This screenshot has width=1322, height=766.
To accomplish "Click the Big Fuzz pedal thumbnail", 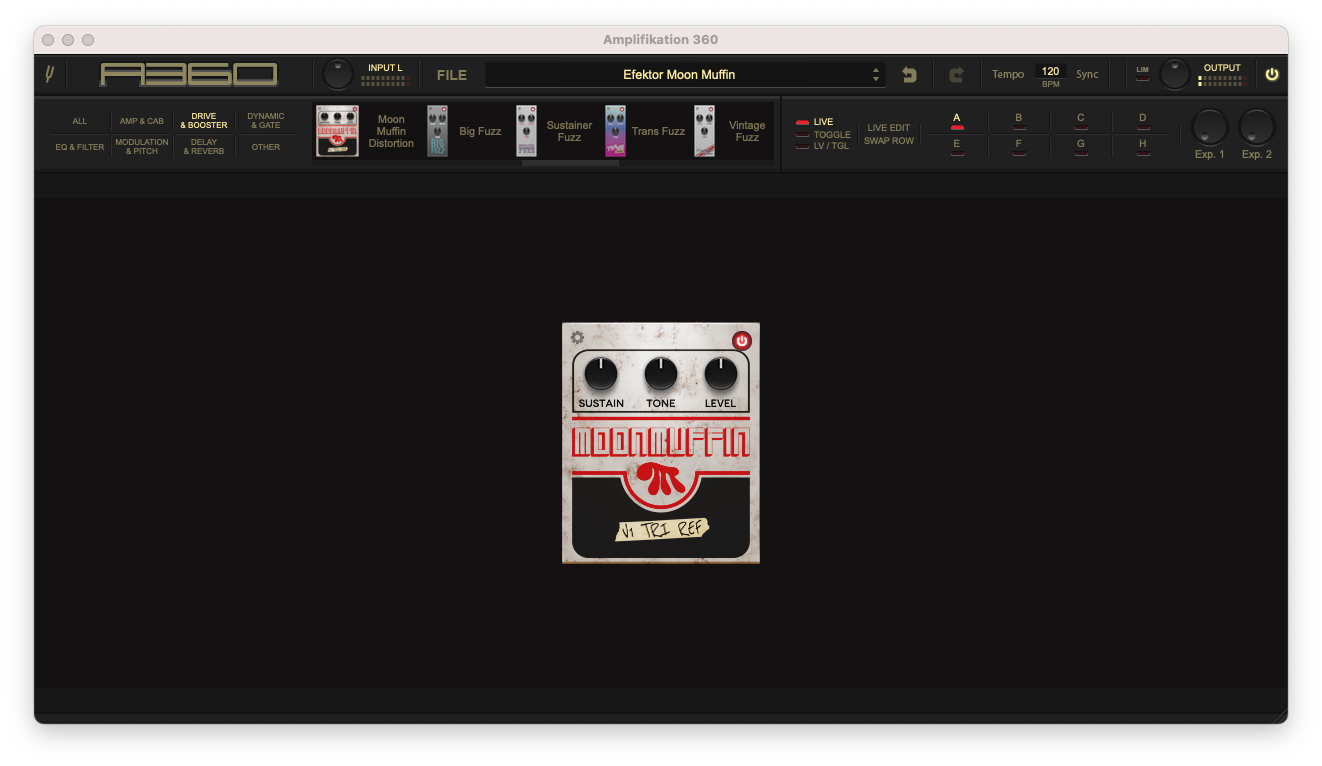I will coord(437,131).
